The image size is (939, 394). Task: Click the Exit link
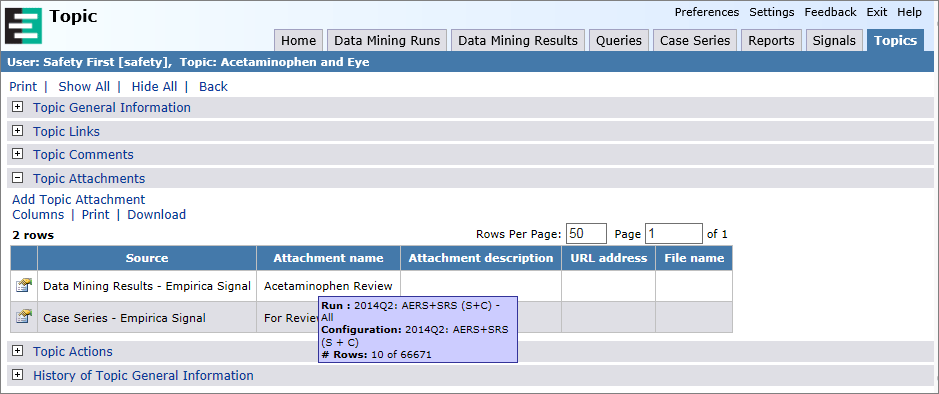(x=877, y=12)
